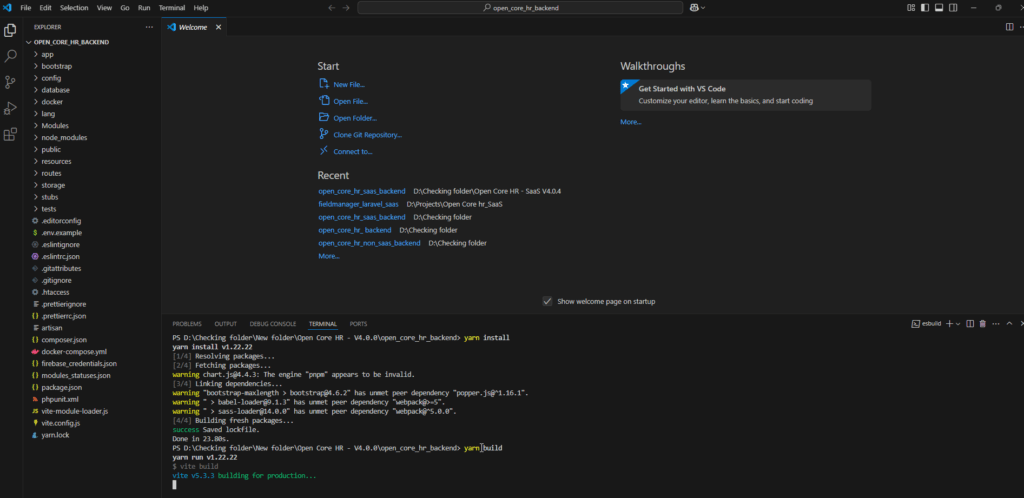The image size is (1024, 498).
Task: Go forward using the navigation arrow
Action: point(346,8)
